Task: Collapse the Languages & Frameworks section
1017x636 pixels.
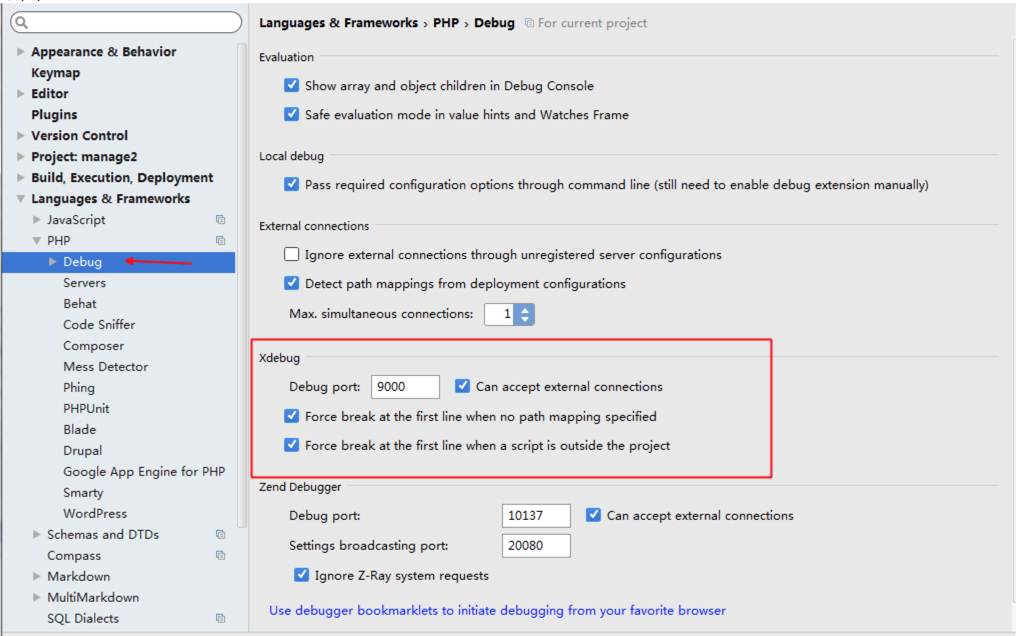Action: [21, 199]
